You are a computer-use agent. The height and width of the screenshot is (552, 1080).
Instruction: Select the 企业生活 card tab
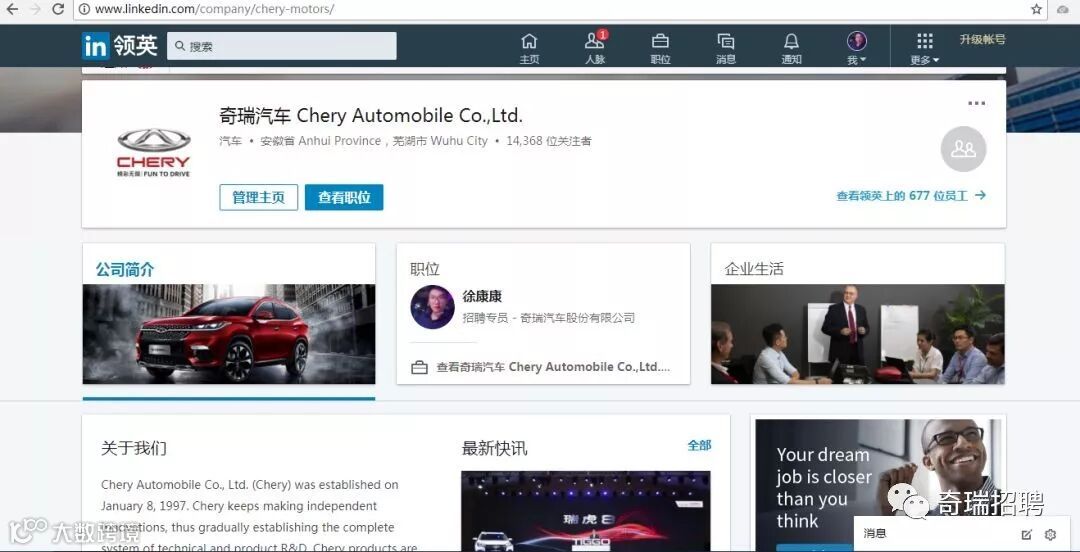(x=858, y=314)
